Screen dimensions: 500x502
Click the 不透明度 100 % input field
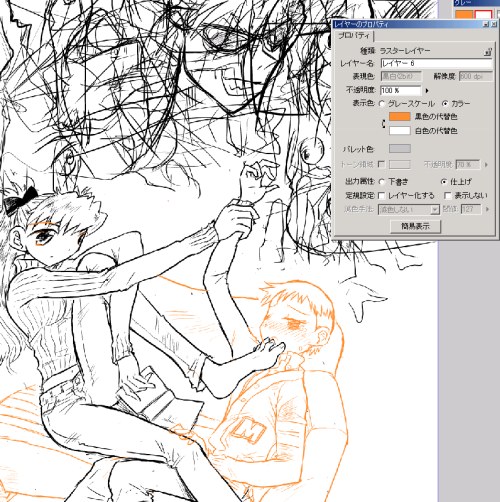point(401,90)
